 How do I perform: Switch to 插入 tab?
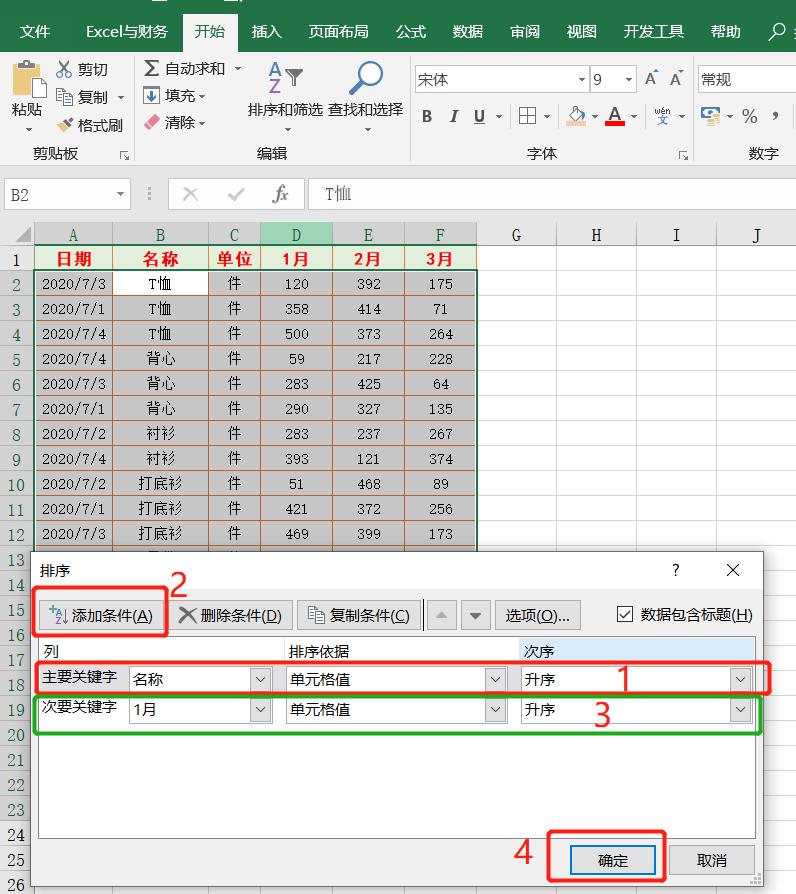point(267,31)
